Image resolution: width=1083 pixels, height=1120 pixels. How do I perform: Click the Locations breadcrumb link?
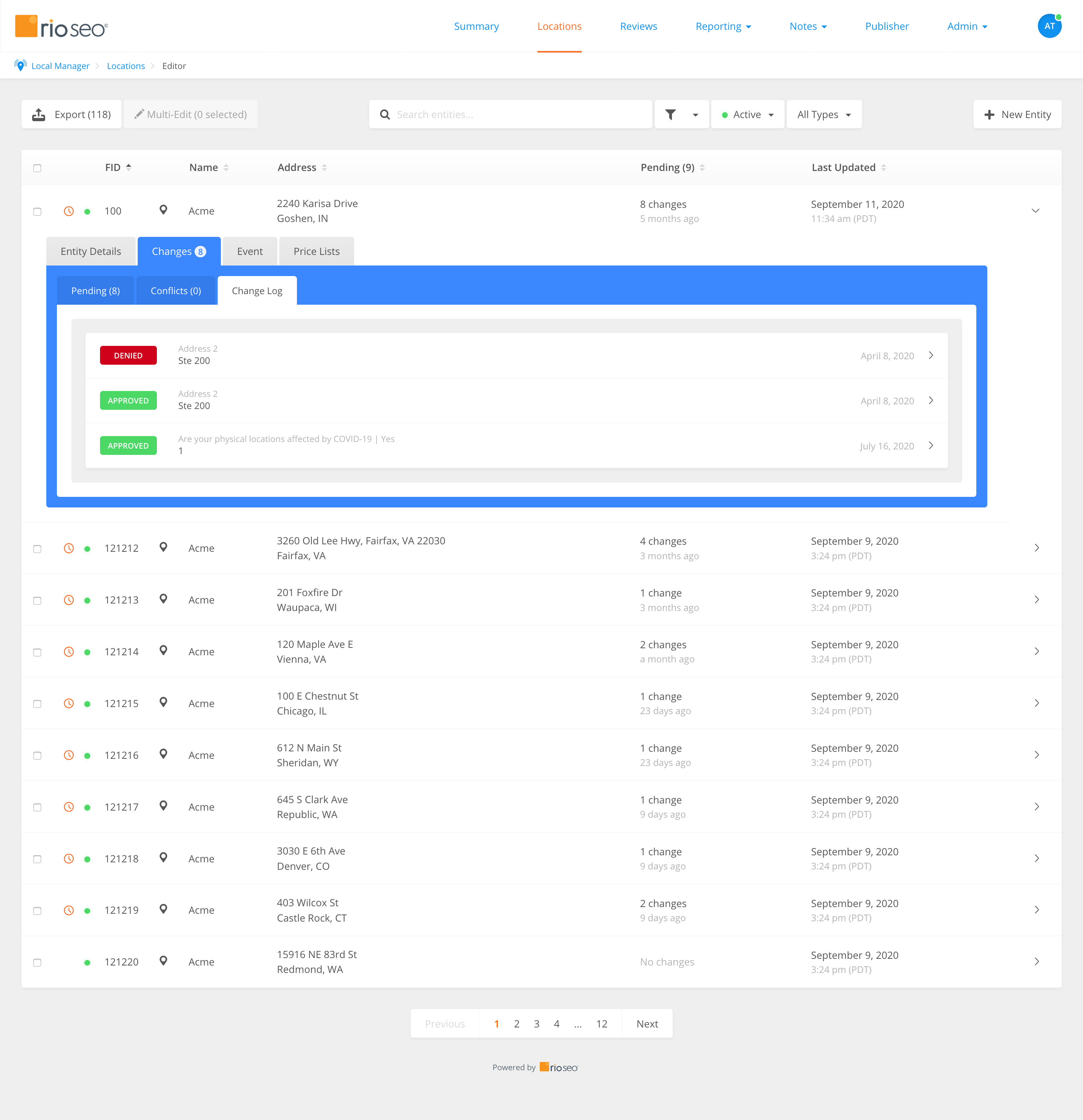point(126,66)
